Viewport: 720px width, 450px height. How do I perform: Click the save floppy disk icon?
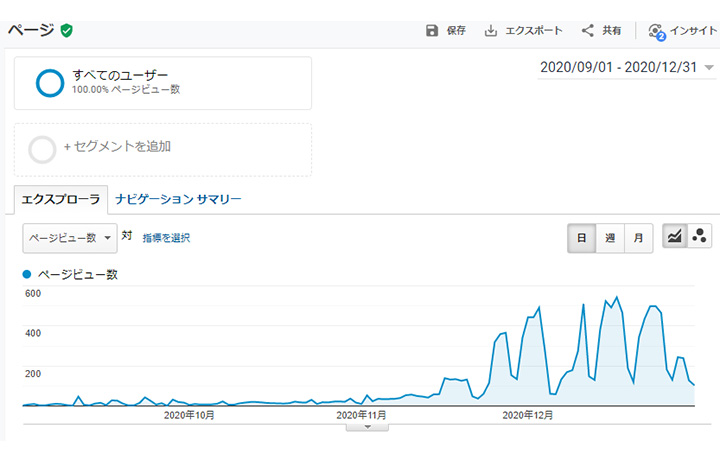point(432,31)
